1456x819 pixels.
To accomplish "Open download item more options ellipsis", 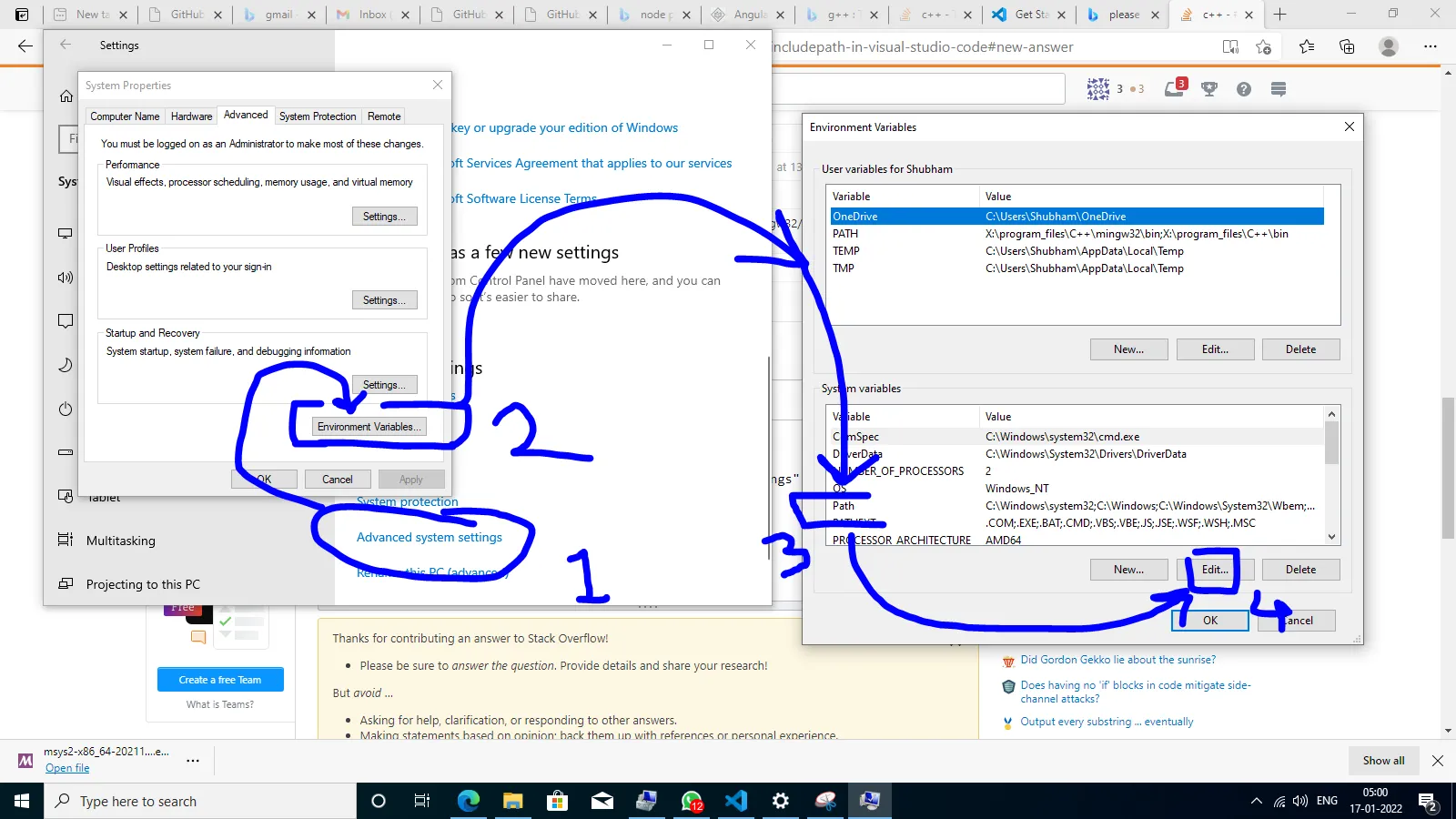I will tap(193, 760).
